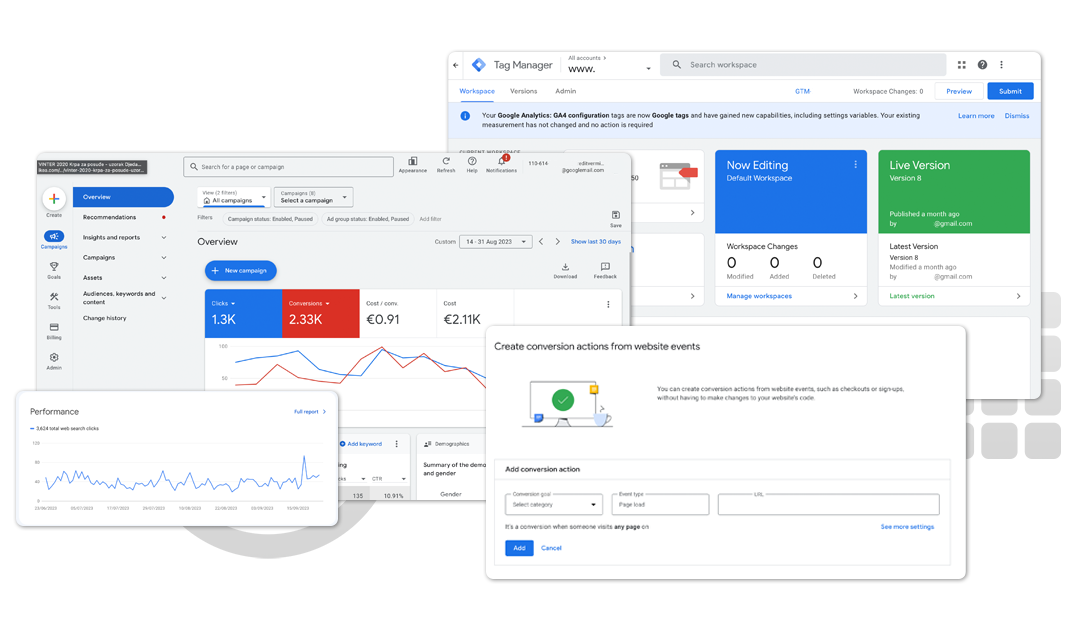
Task: Open Help using the question mark icon
Action: tap(472, 160)
